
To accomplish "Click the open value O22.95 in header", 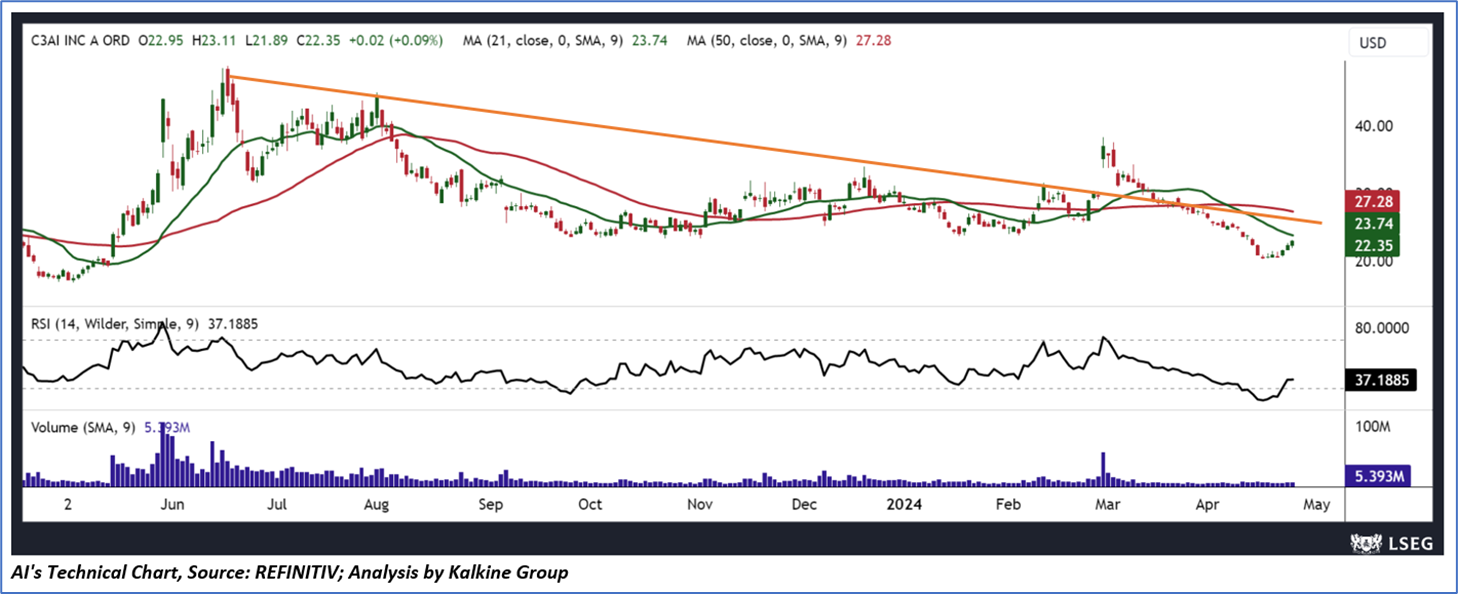I will click(163, 41).
